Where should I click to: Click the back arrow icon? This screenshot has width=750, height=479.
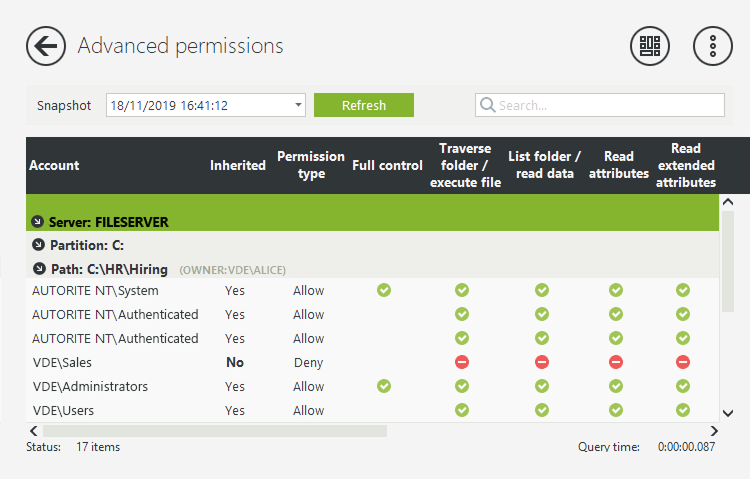(45, 46)
